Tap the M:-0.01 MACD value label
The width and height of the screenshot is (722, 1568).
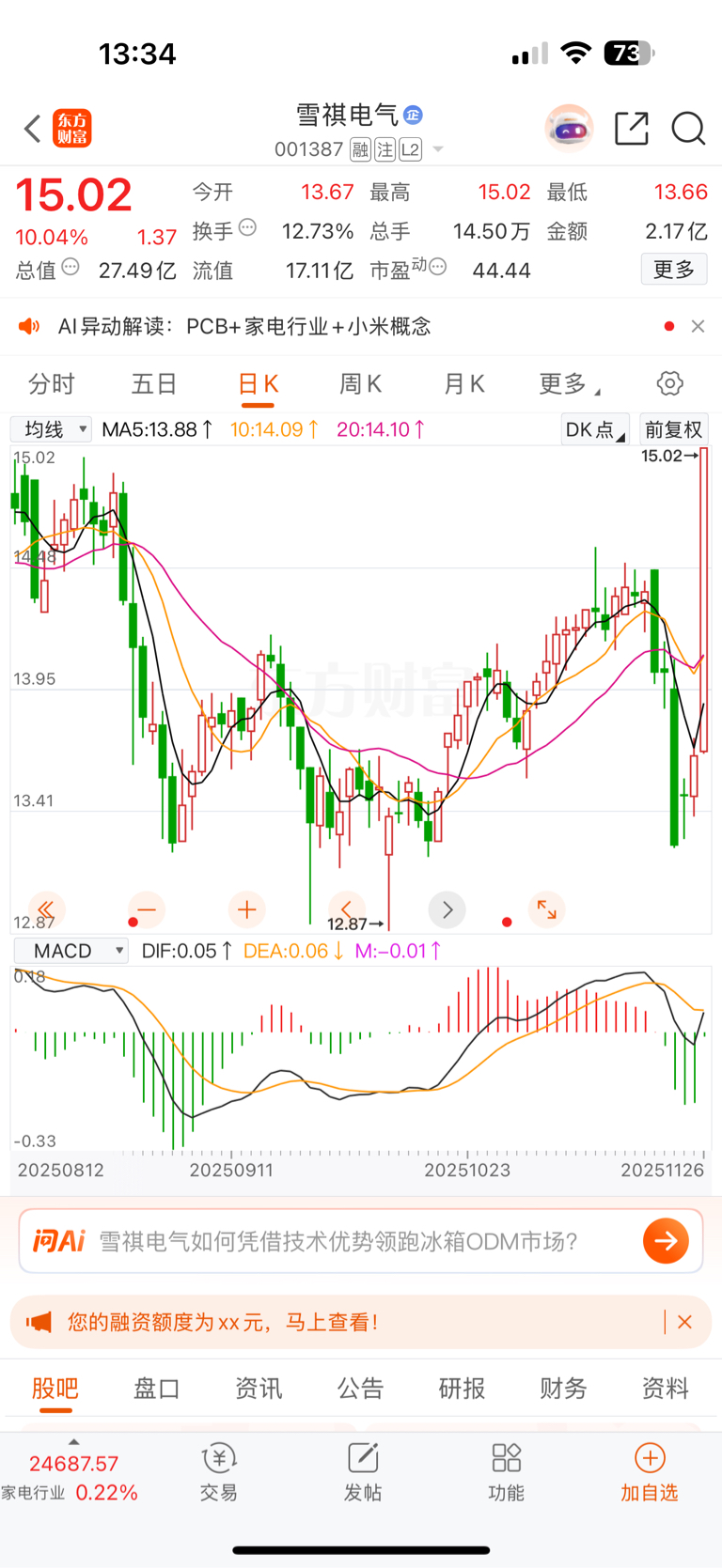coord(398,951)
